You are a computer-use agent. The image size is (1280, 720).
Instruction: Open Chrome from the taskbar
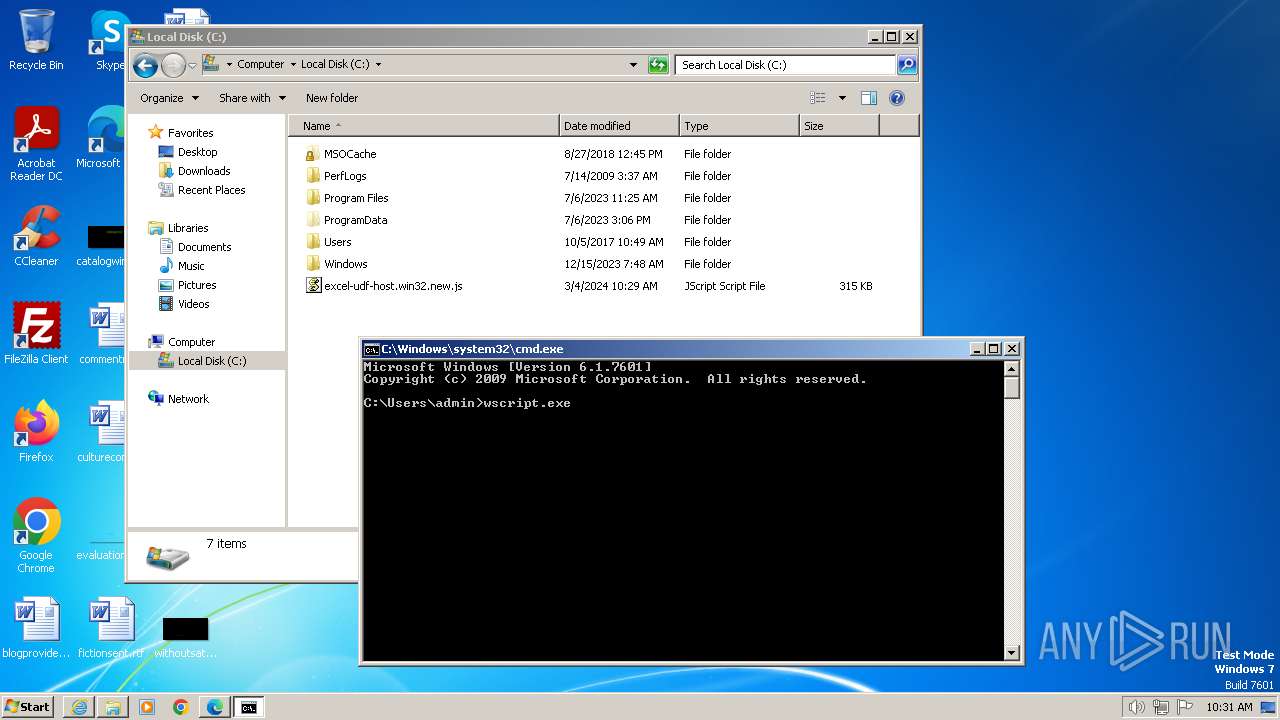[x=181, y=707]
